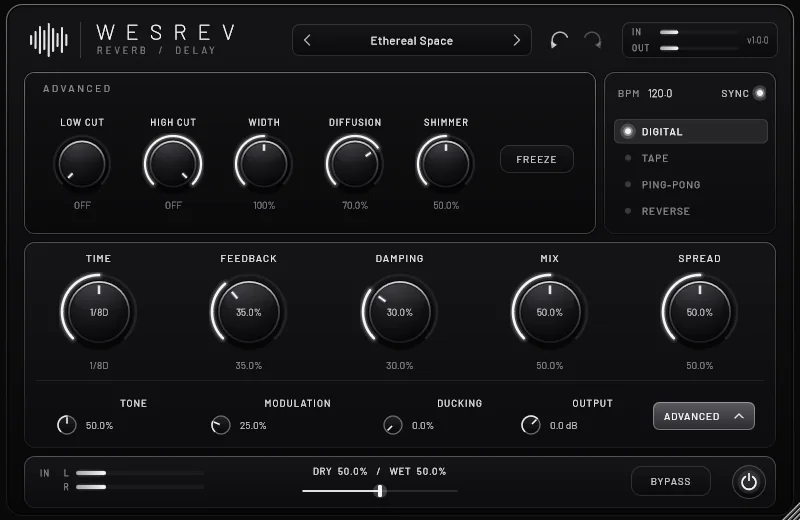The height and width of the screenshot is (520, 800).
Task: Click the top-right OUT level meter
Action: [698, 48]
